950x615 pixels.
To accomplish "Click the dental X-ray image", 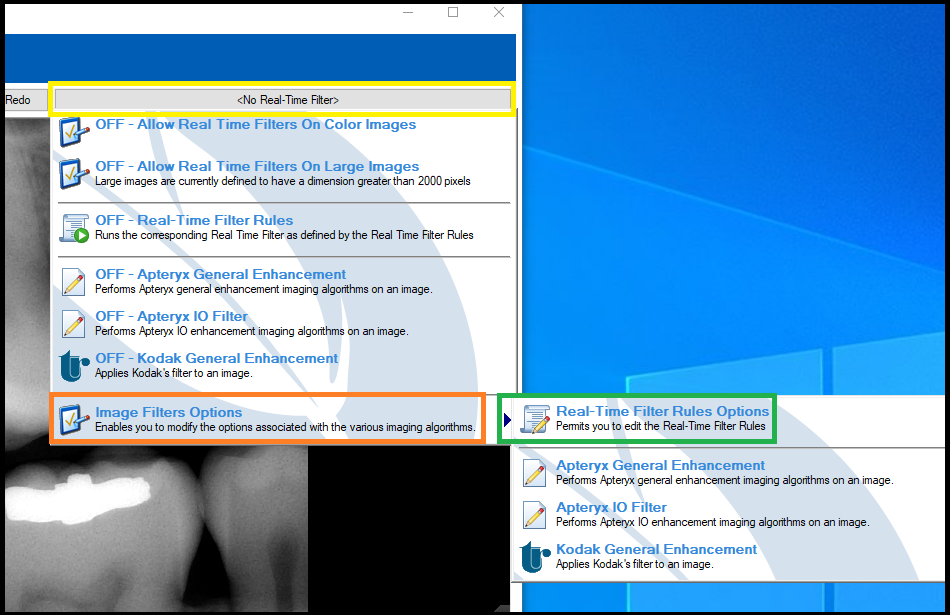I will (x=156, y=528).
